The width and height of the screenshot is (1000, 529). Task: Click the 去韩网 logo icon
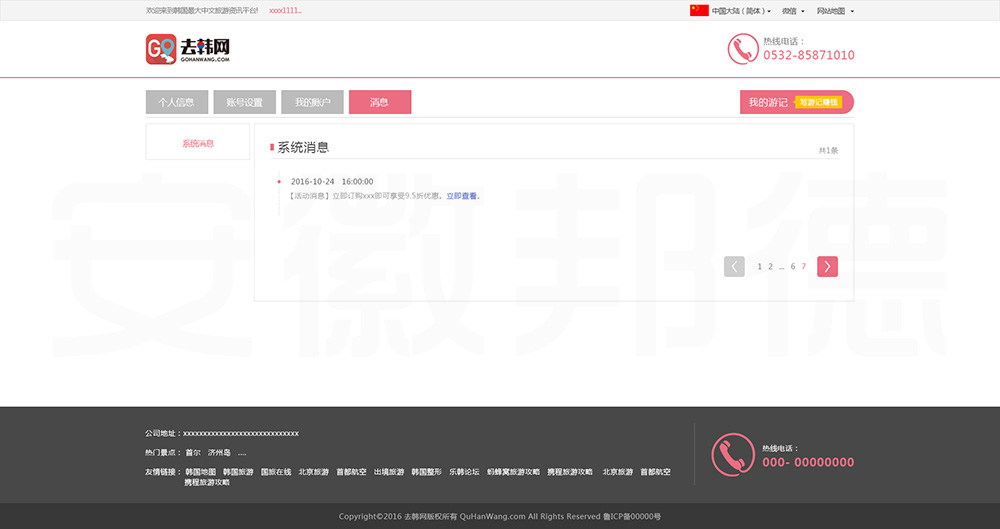point(161,49)
